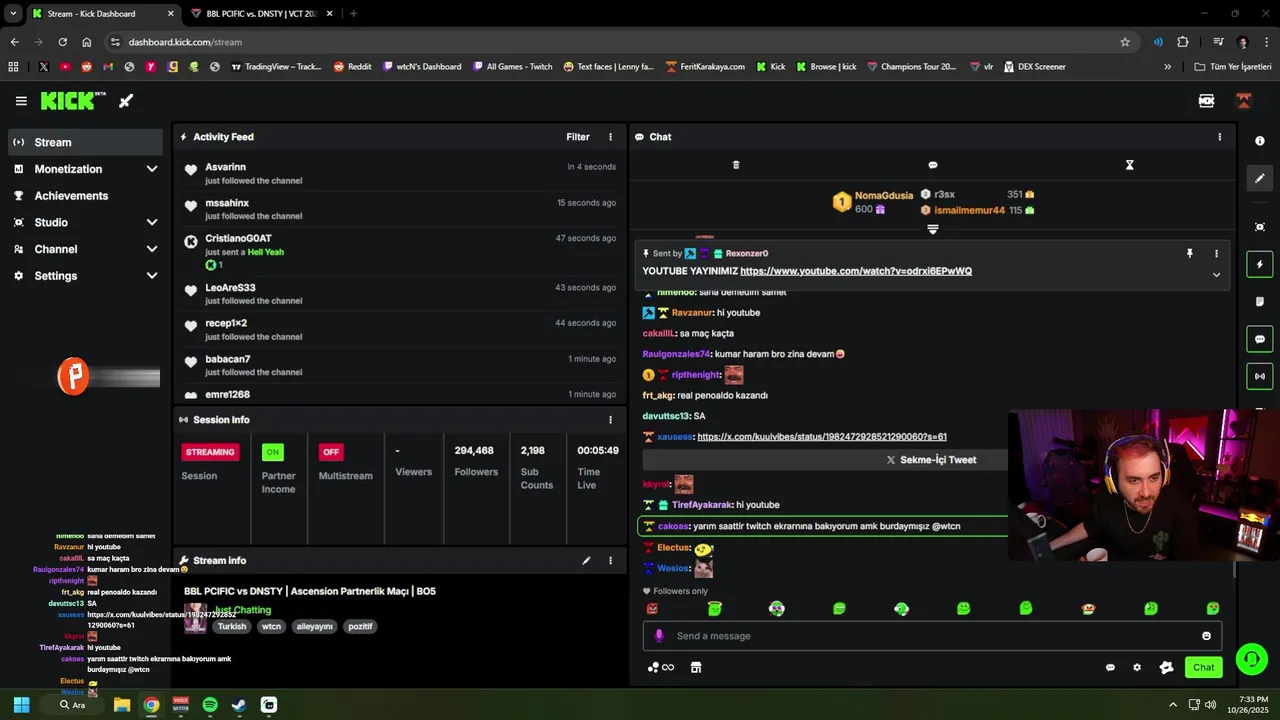This screenshot has height=720, width=1280.
Task: Open wtcN's Dashboard bookmark
Action: pos(422,67)
